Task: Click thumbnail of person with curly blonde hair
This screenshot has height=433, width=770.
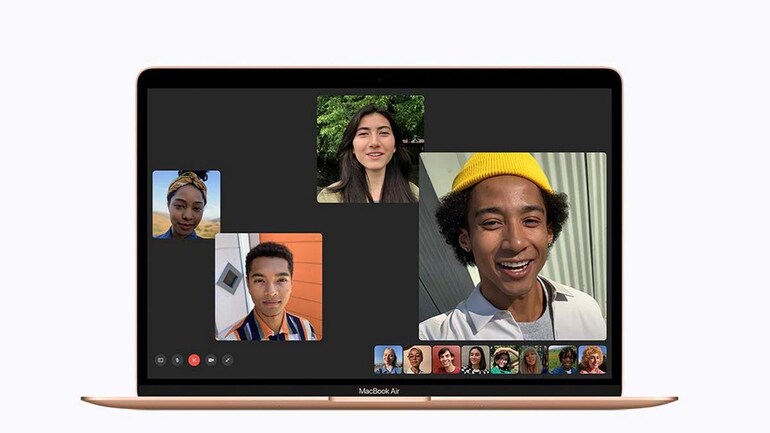Action: 592,359
